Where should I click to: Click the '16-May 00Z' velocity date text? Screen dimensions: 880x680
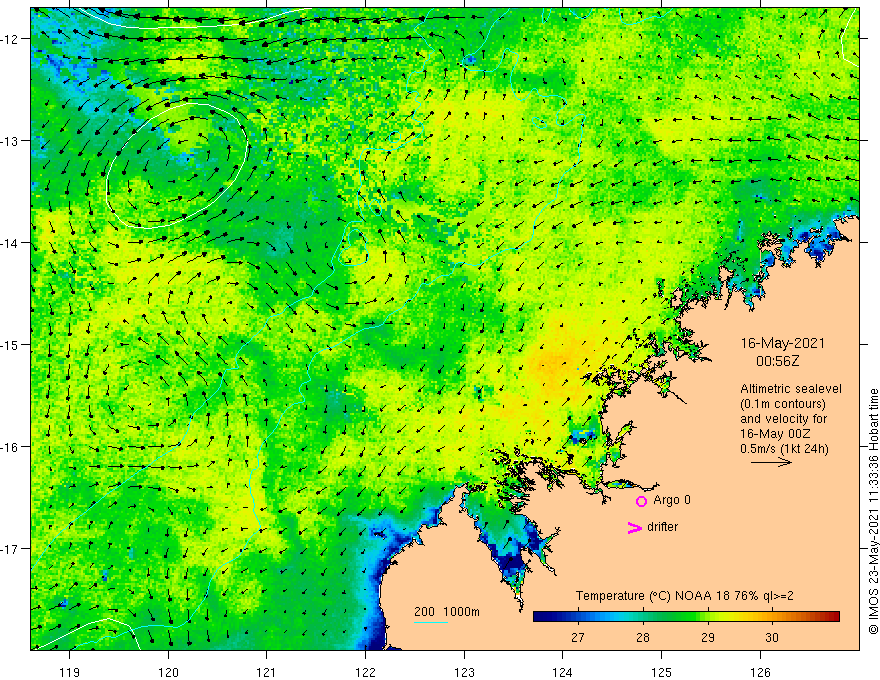coord(774,434)
